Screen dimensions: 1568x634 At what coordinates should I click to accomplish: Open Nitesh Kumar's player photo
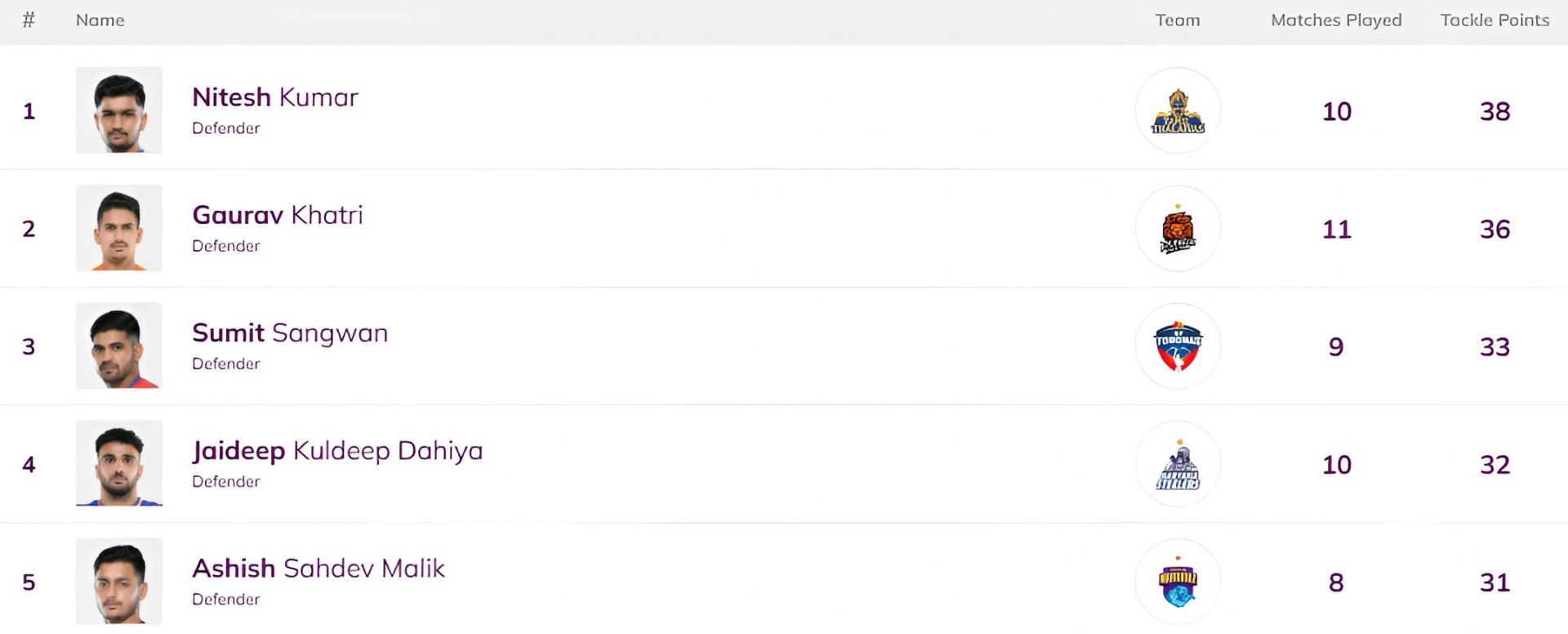click(x=119, y=110)
